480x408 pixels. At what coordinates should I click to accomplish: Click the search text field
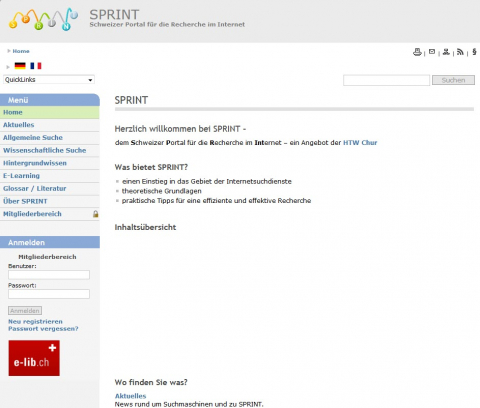tap(386, 80)
